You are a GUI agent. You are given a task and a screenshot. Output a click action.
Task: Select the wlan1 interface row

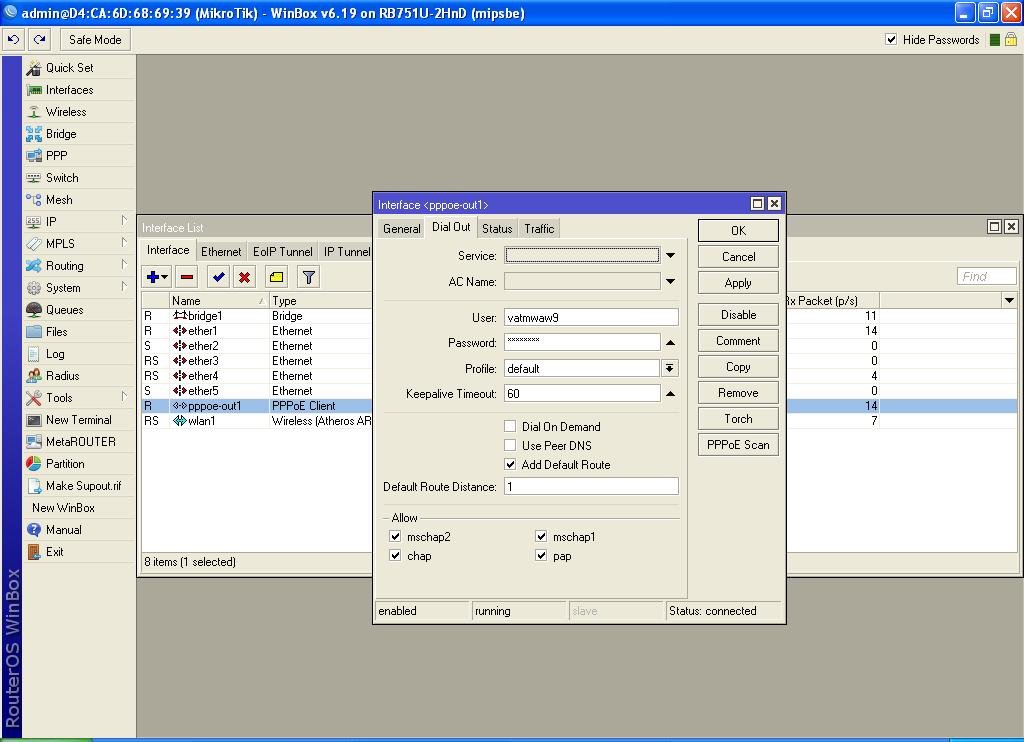pyautogui.click(x=257, y=421)
